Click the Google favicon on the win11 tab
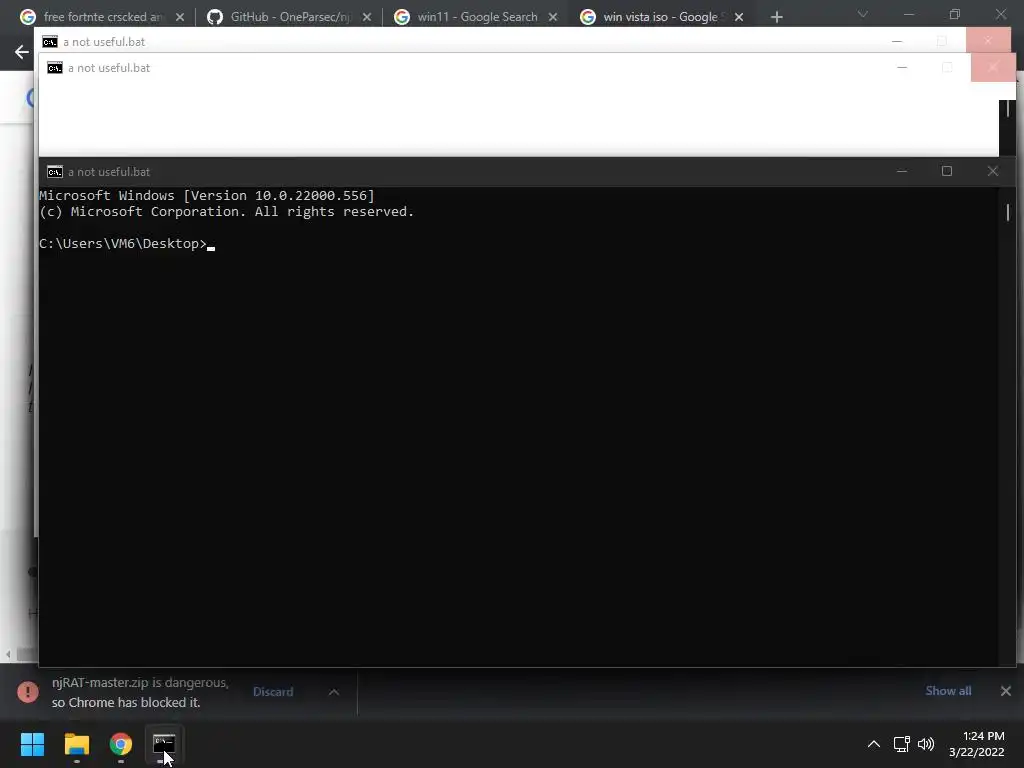 [402, 17]
